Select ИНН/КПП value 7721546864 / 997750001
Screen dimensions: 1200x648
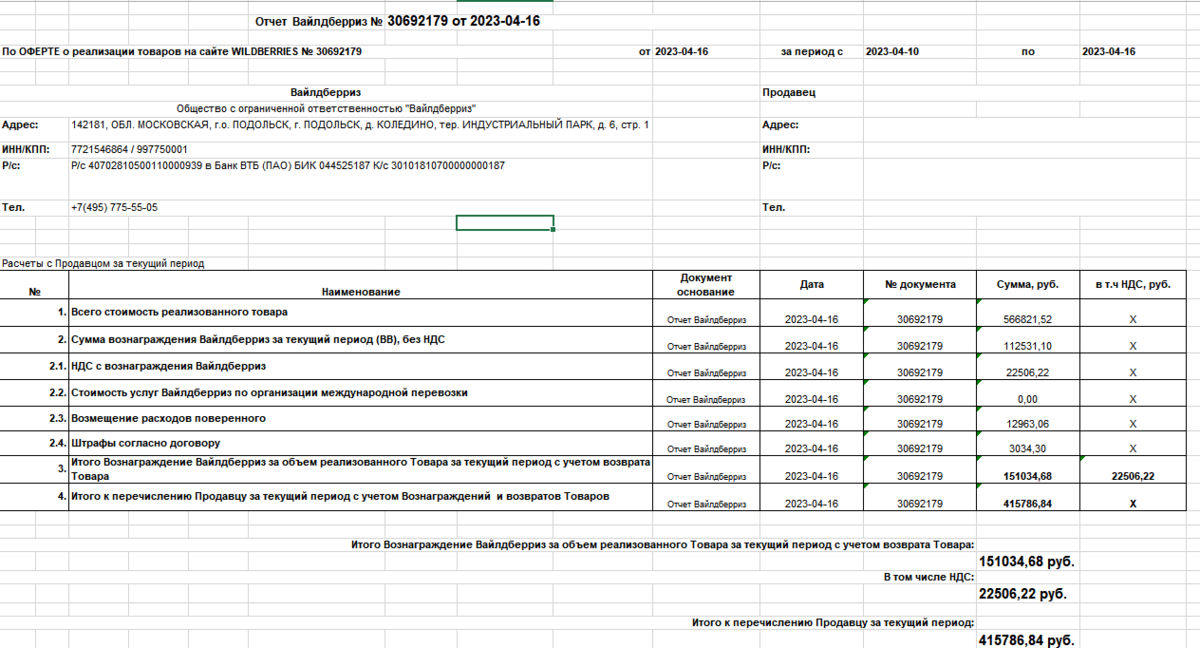click(129, 149)
